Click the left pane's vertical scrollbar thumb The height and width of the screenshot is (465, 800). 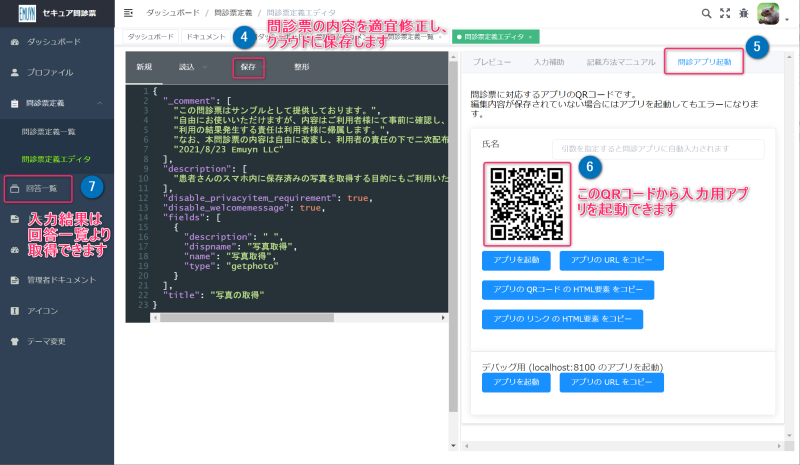(453, 237)
